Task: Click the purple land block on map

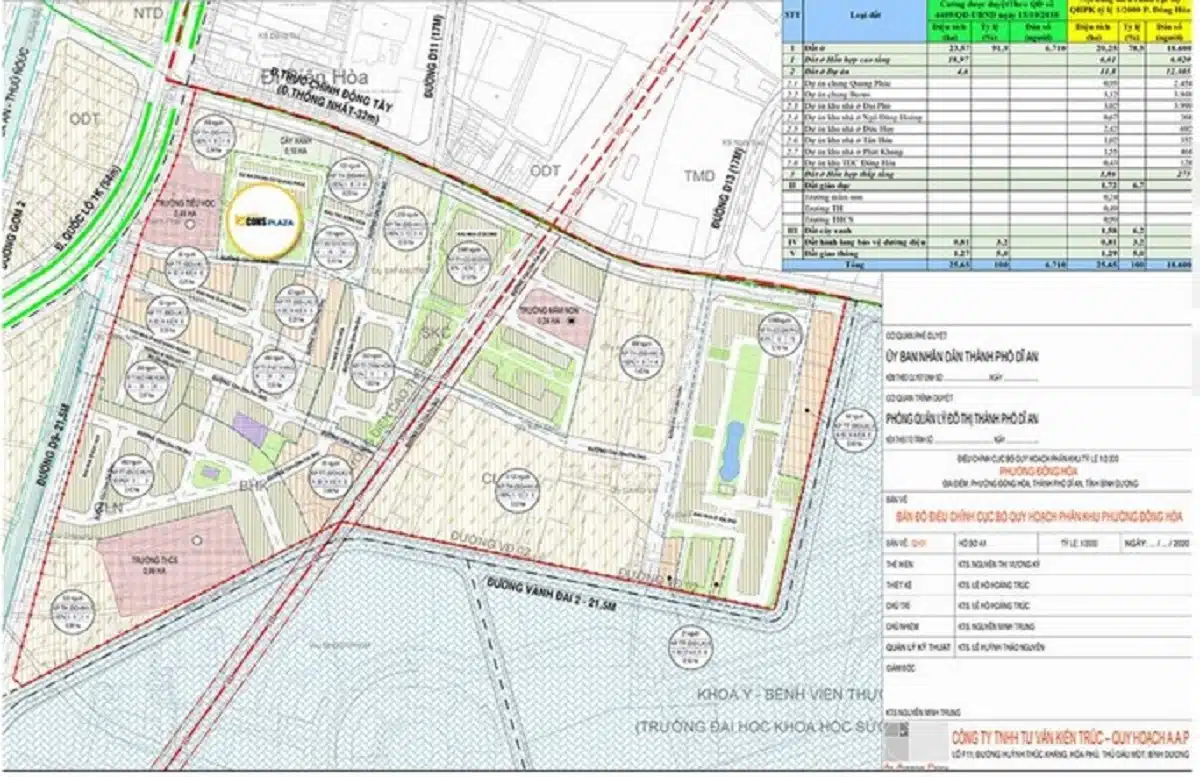Action: point(250,430)
